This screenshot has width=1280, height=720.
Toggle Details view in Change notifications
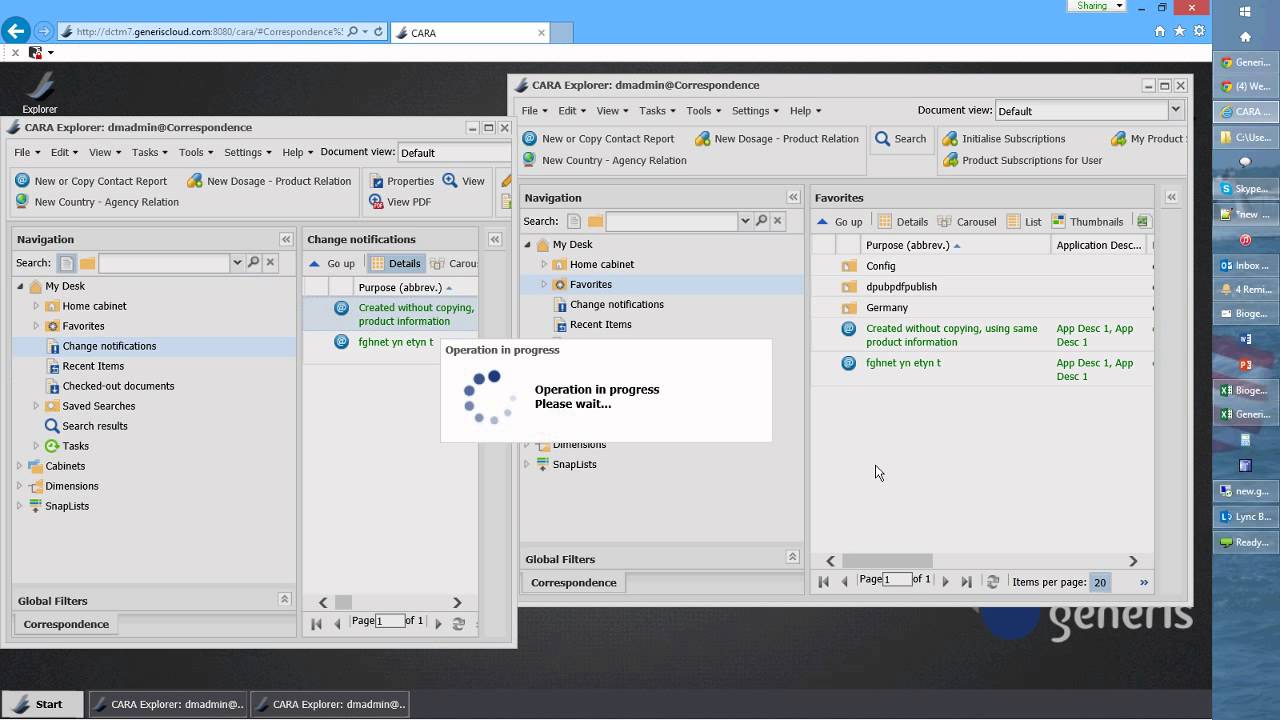(x=395, y=264)
